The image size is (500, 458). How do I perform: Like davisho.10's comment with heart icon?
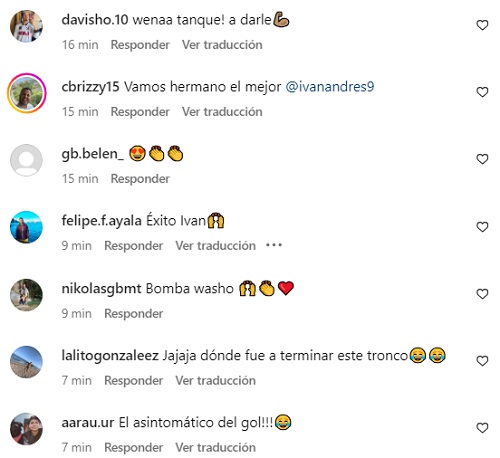(482, 25)
